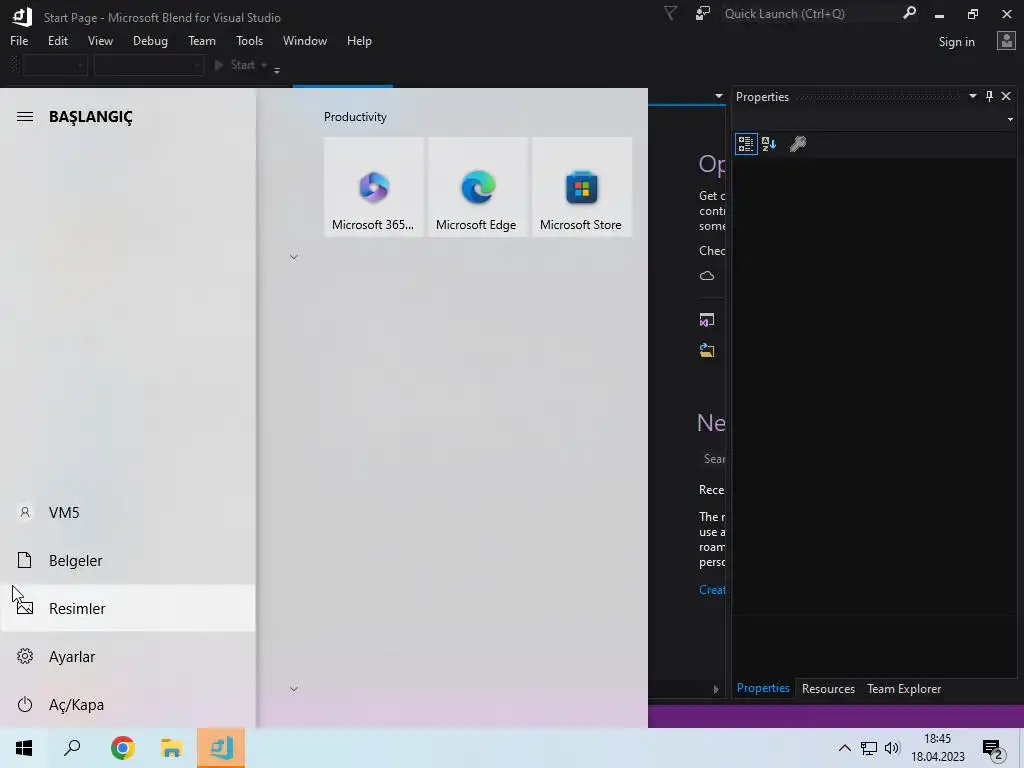Collapse the Start menu hamburger button

pos(25,116)
